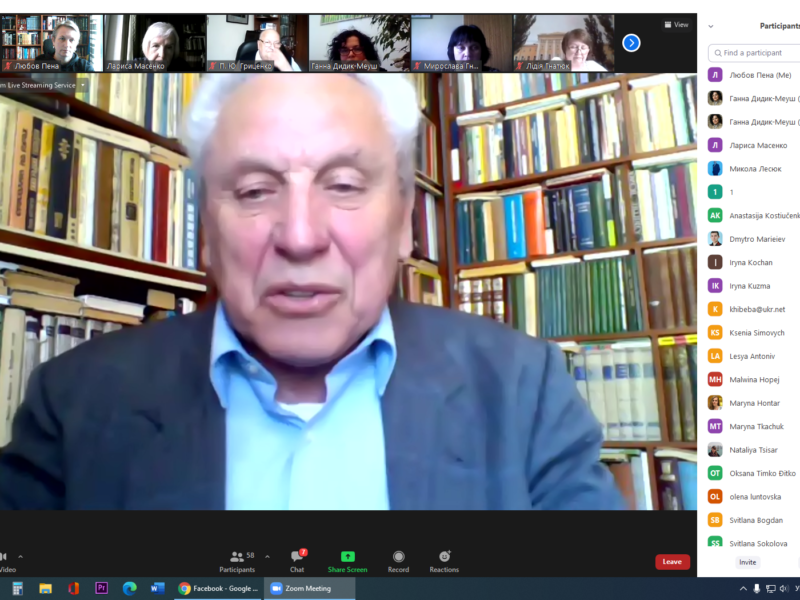Open the Participants panel icon
Screen dimensions: 800x600
pyautogui.click(x=236, y=557)
